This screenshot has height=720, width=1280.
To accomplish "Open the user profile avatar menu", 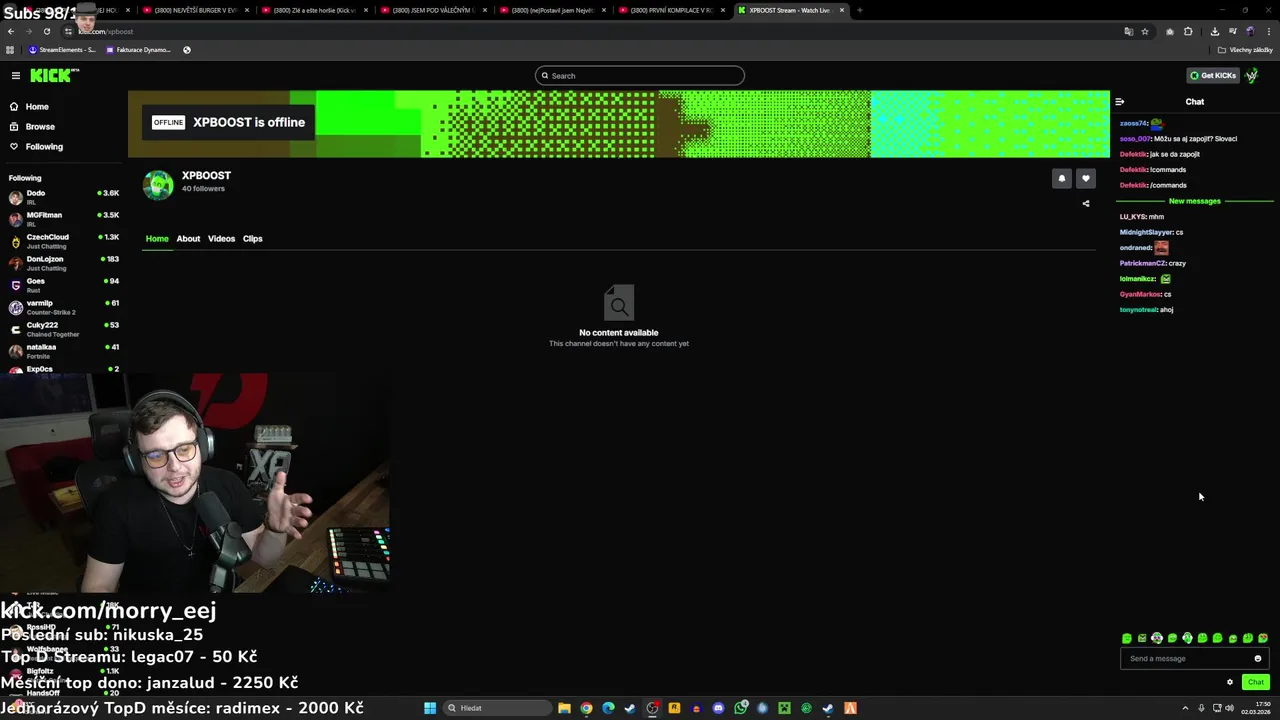I will pyautogui.click(x=1252, y=75).
